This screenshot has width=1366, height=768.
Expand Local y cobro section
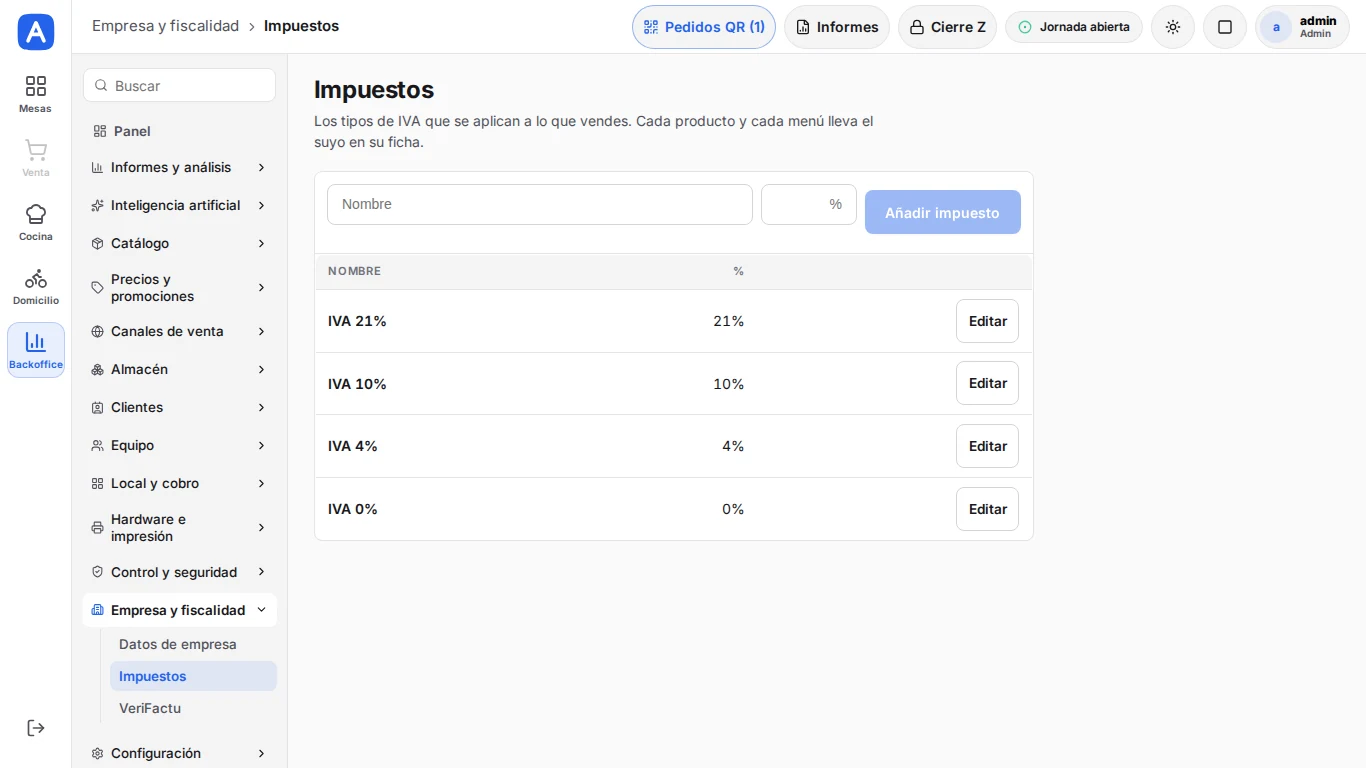click(179, 483)
